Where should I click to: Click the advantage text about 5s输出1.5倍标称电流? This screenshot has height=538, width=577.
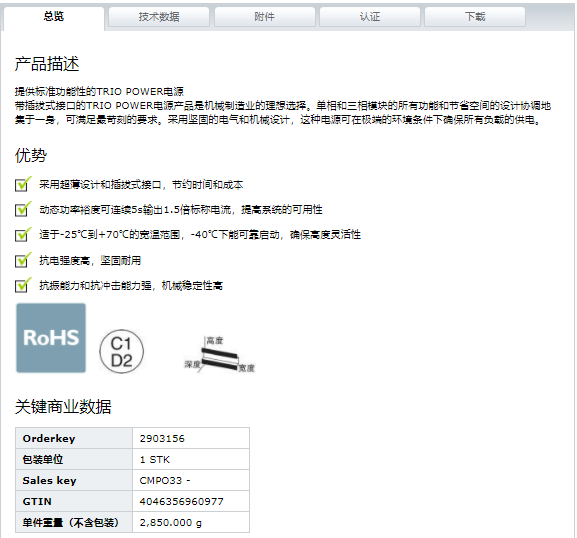(x=181, y=210)
